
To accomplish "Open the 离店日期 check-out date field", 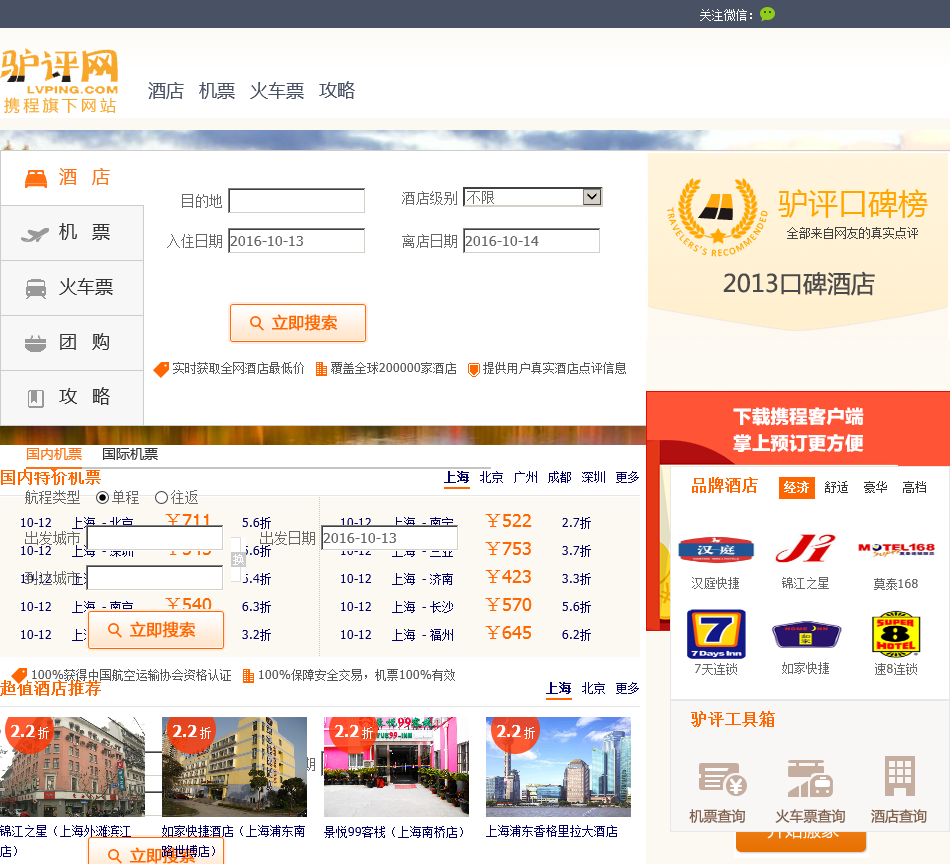I will point(531,241).
